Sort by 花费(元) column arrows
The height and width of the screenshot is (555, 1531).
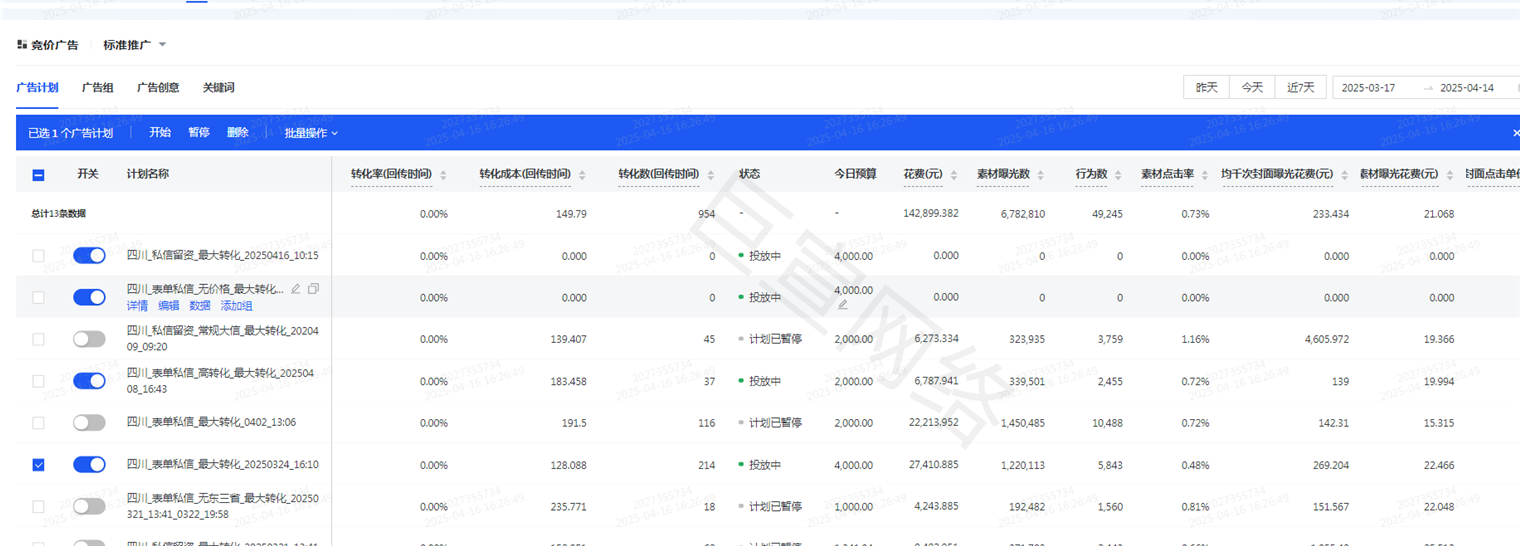pyautogui.click(x=954, y=175)
